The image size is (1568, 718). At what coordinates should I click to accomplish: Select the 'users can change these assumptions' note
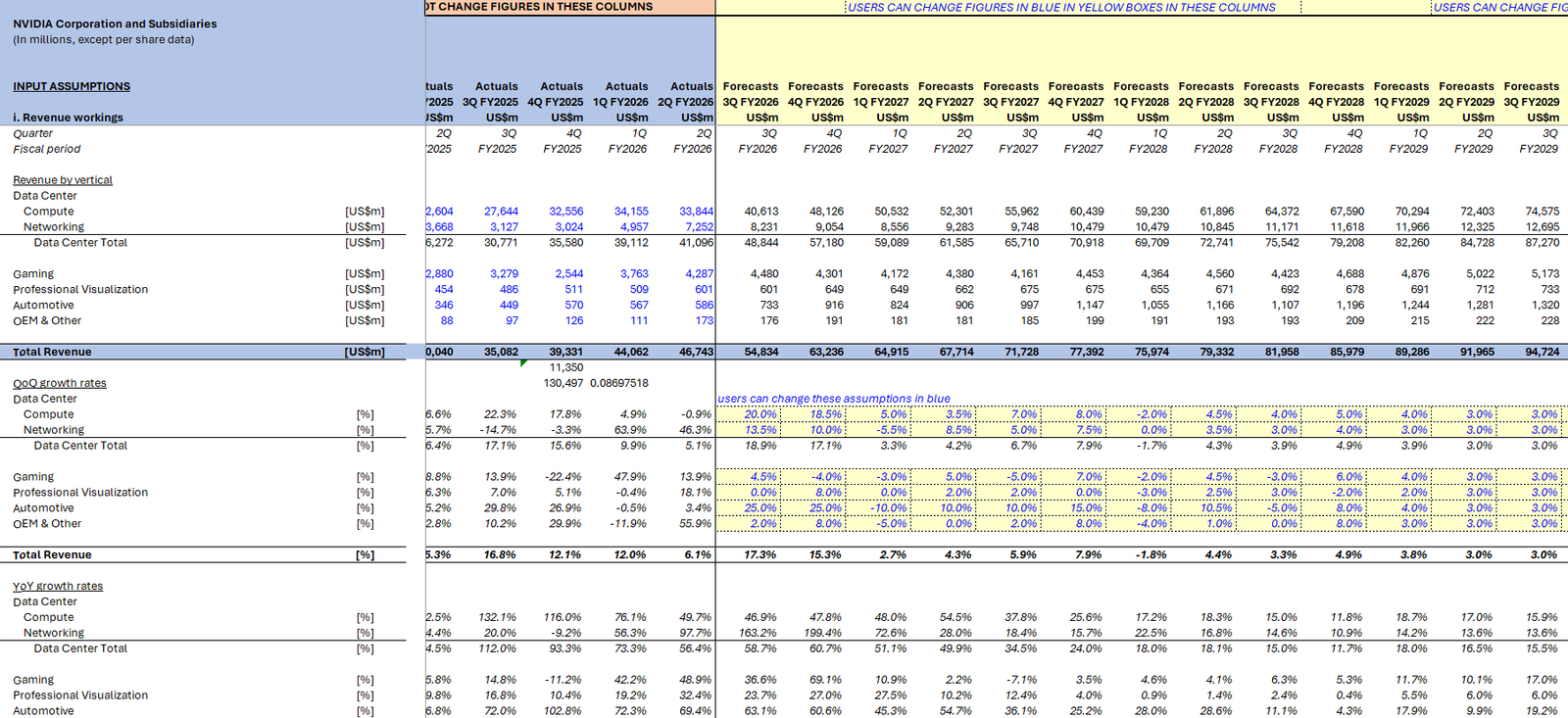(834, 399)
